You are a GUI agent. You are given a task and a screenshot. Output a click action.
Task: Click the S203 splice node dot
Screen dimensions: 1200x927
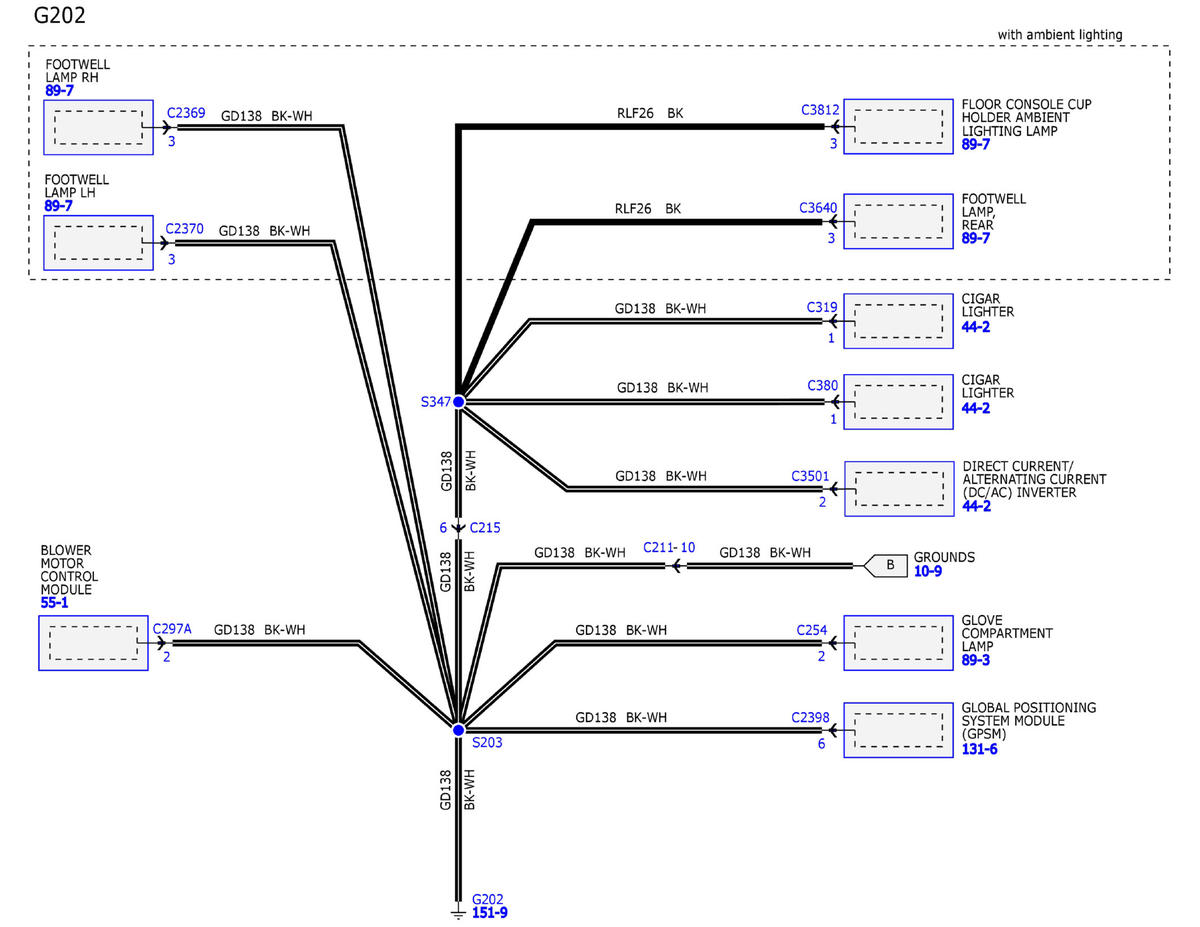click(x=458, y=729)
